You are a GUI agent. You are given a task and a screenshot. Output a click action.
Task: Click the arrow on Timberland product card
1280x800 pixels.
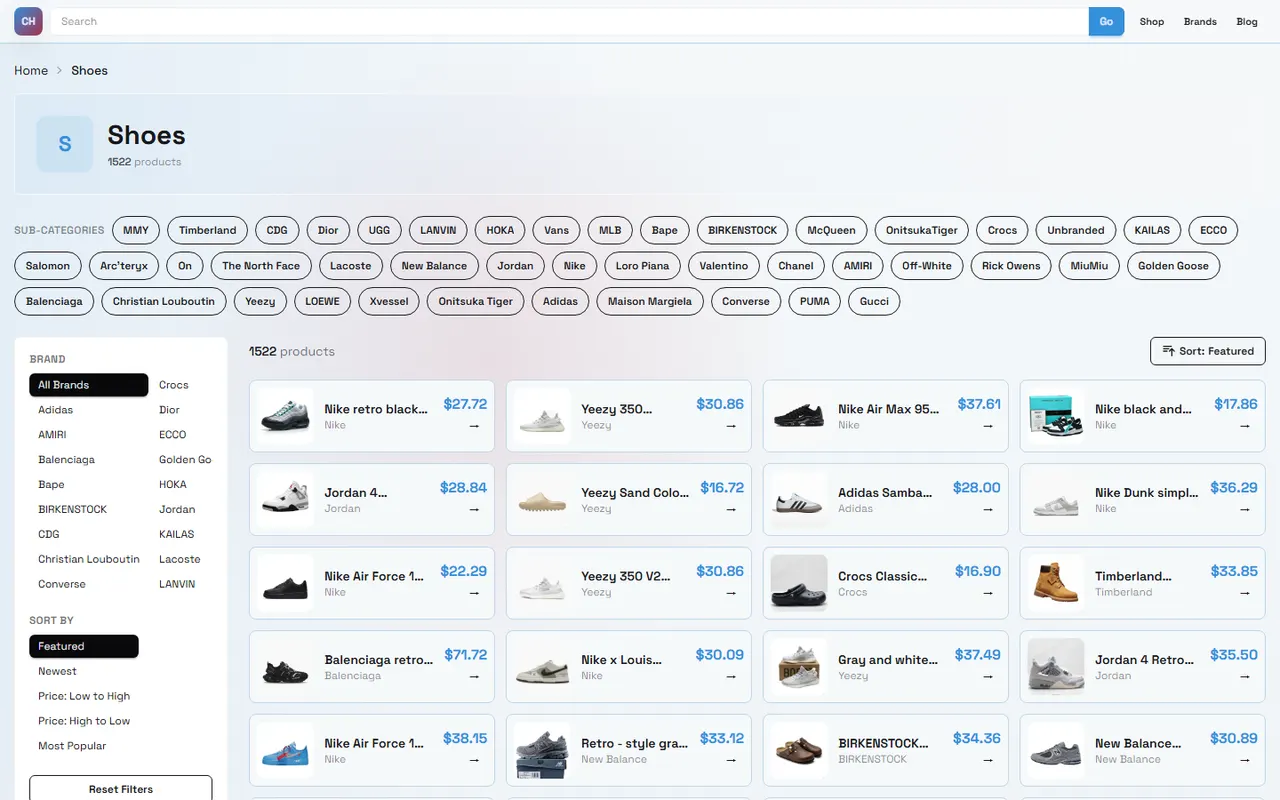pyautogui.click(x=1245, y=592)
